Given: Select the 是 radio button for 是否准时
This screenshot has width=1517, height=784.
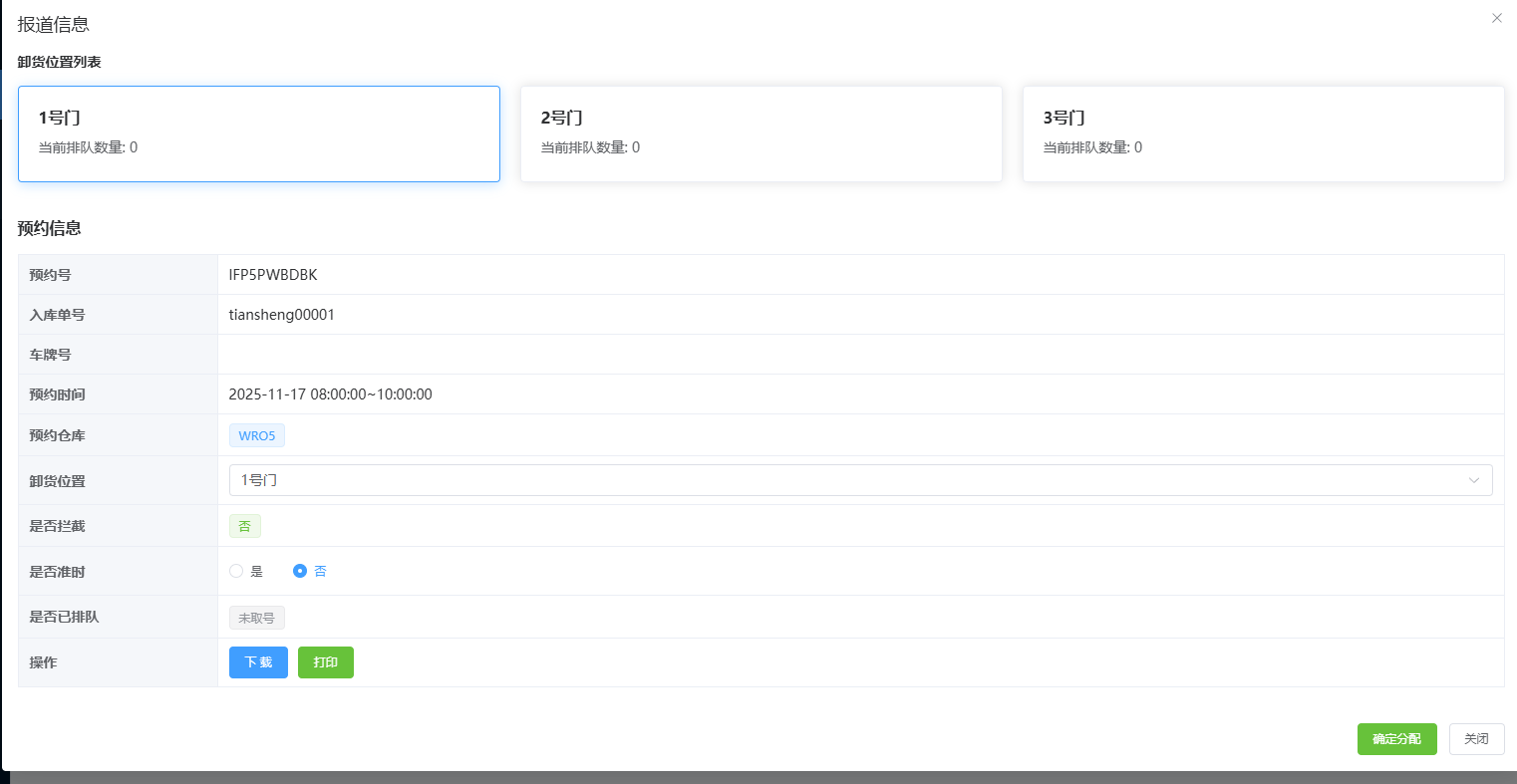Looking at the screenshot, I should pyautogui.click(x=236, y=571).
